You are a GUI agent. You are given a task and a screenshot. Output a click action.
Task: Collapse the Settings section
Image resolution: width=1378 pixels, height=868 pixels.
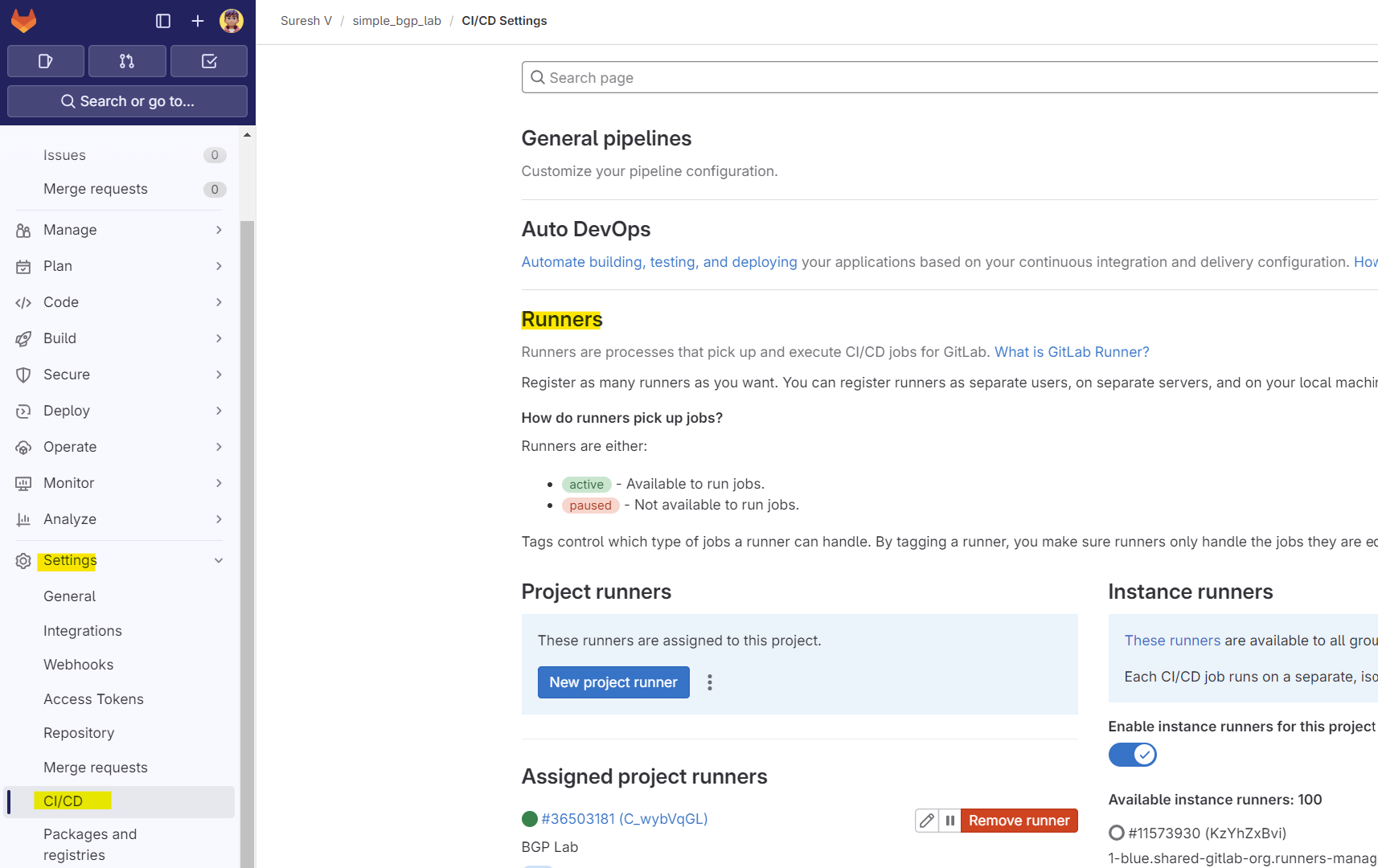(219, 560)
